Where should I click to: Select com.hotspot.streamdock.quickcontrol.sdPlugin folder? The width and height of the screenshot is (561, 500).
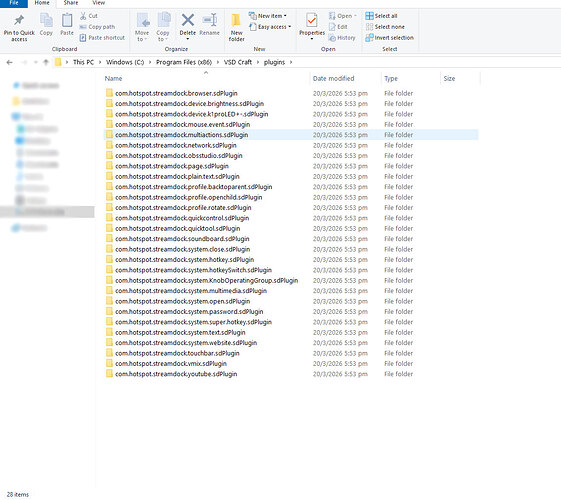click(182, 218)
